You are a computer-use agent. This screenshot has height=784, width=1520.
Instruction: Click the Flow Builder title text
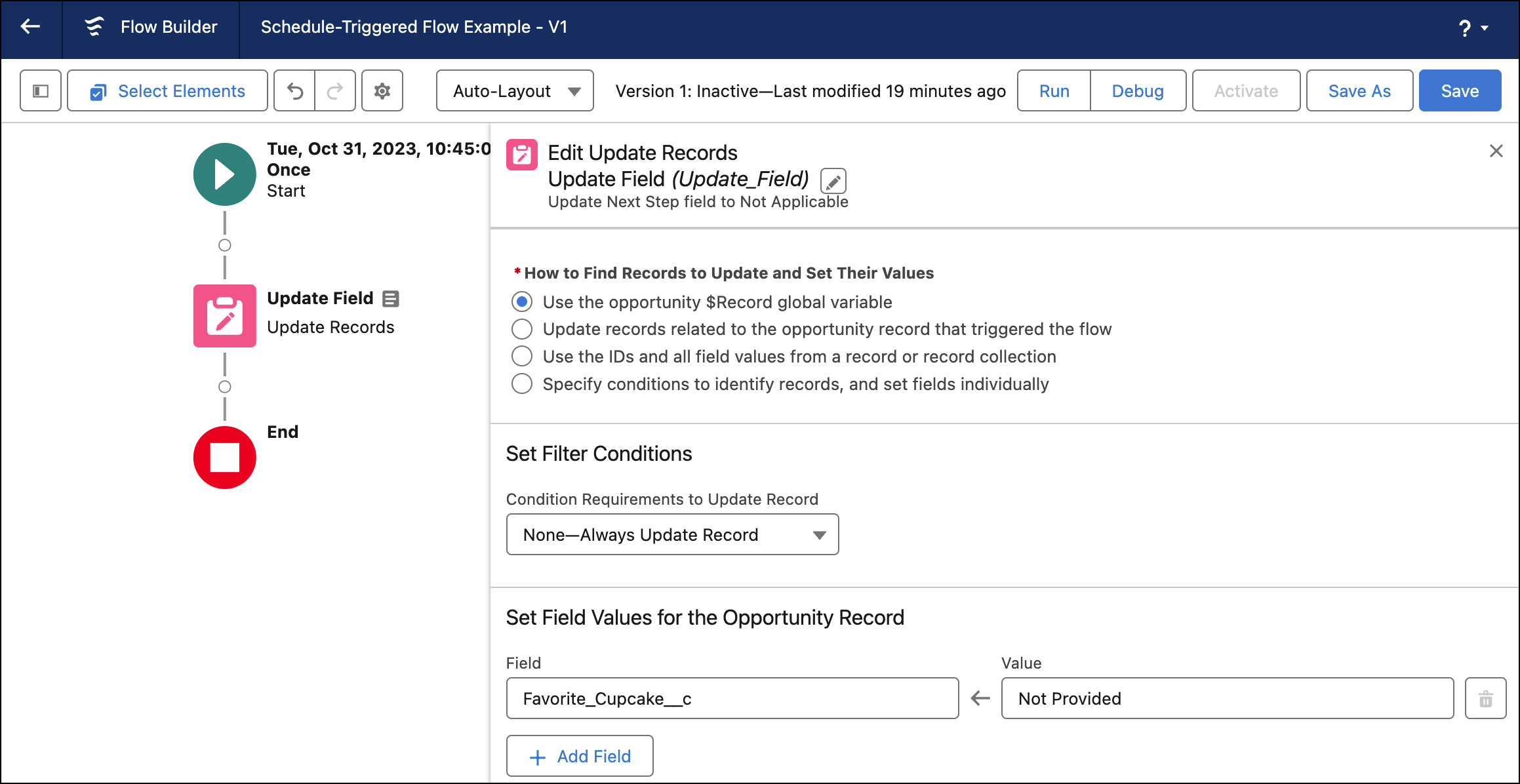(x=169, y=27)
